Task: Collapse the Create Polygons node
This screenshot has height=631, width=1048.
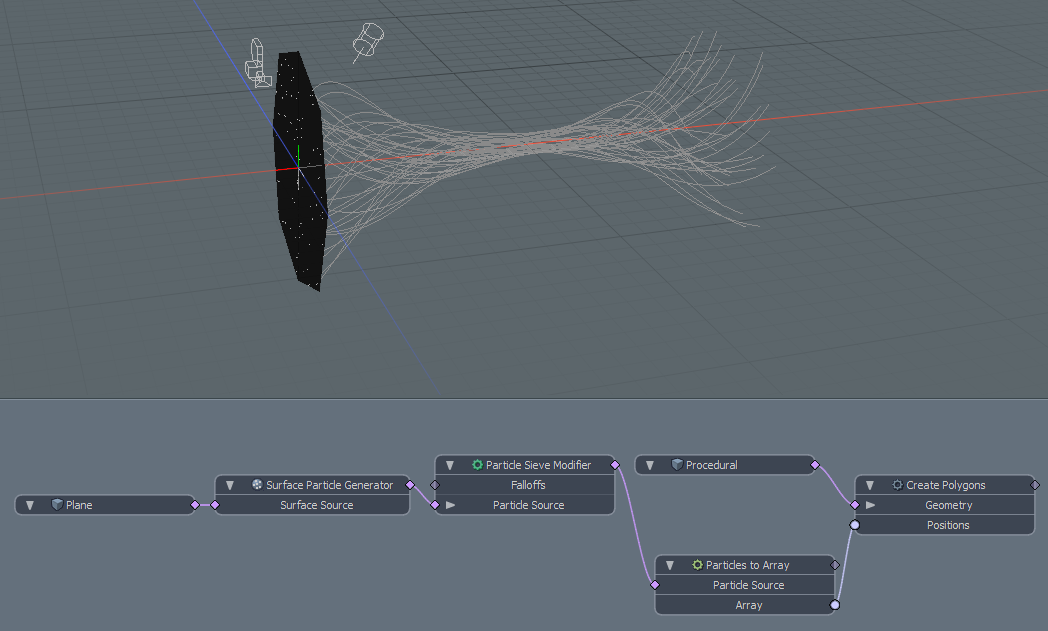Action: [x=870, y=485]
